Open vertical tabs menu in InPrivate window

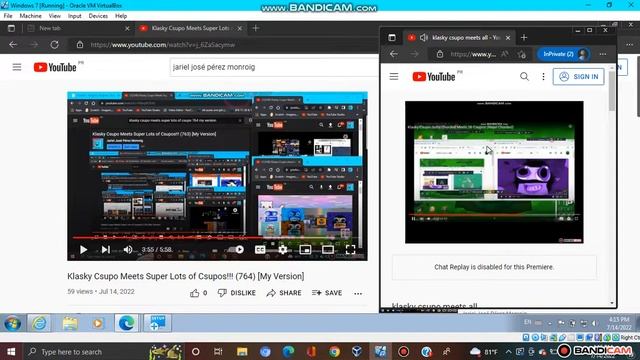click(x=392, y=38)
